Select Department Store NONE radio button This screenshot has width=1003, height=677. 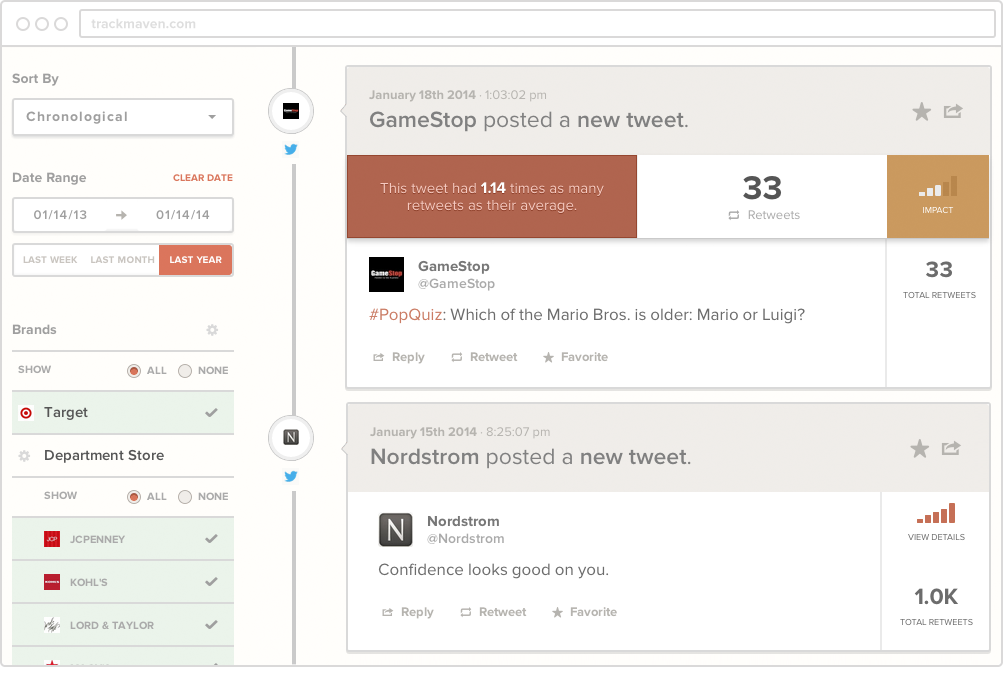pyautogui.click(x=185, y=497)
